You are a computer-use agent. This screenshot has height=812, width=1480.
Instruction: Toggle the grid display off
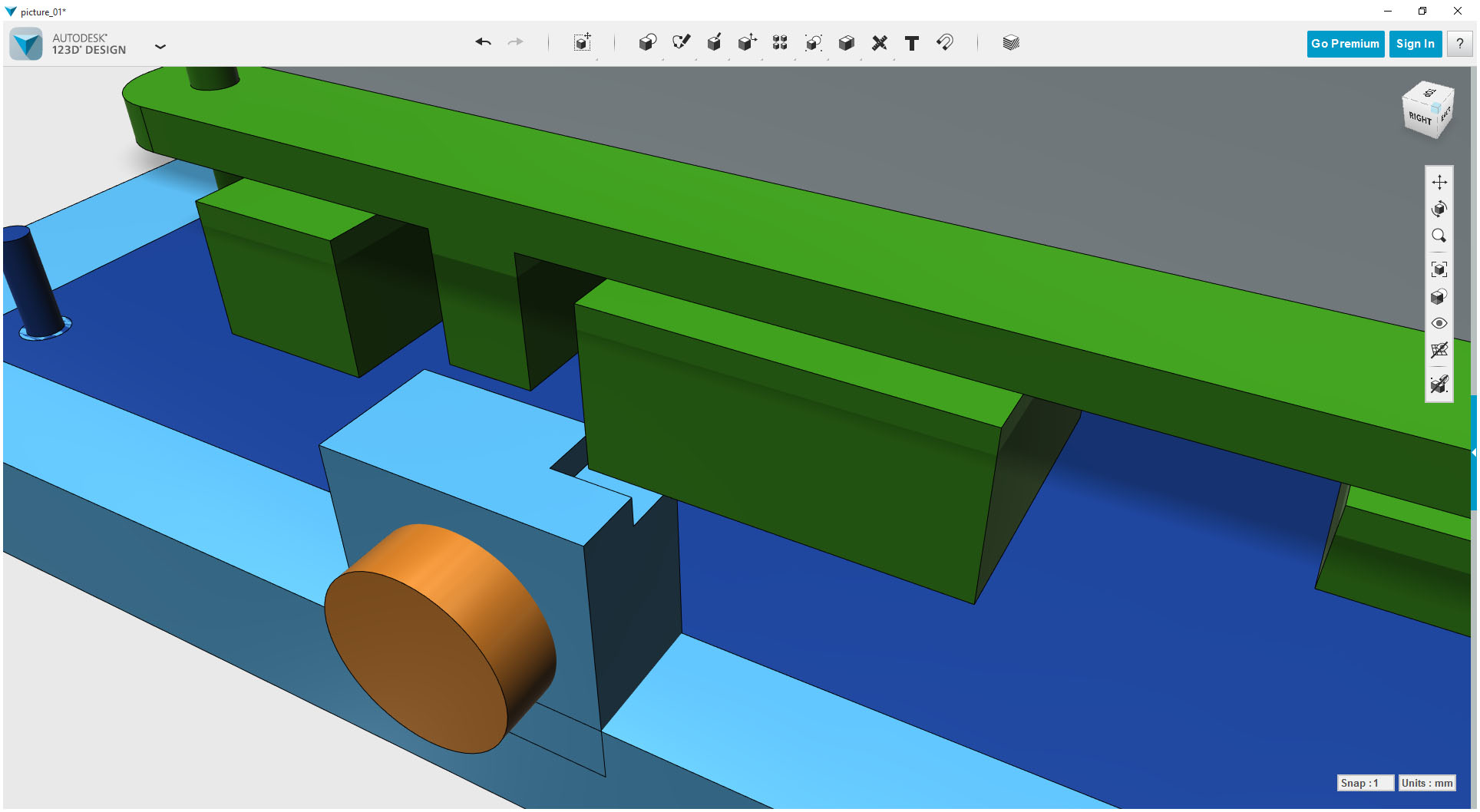pyautogui.click(x=1439, y=351)
